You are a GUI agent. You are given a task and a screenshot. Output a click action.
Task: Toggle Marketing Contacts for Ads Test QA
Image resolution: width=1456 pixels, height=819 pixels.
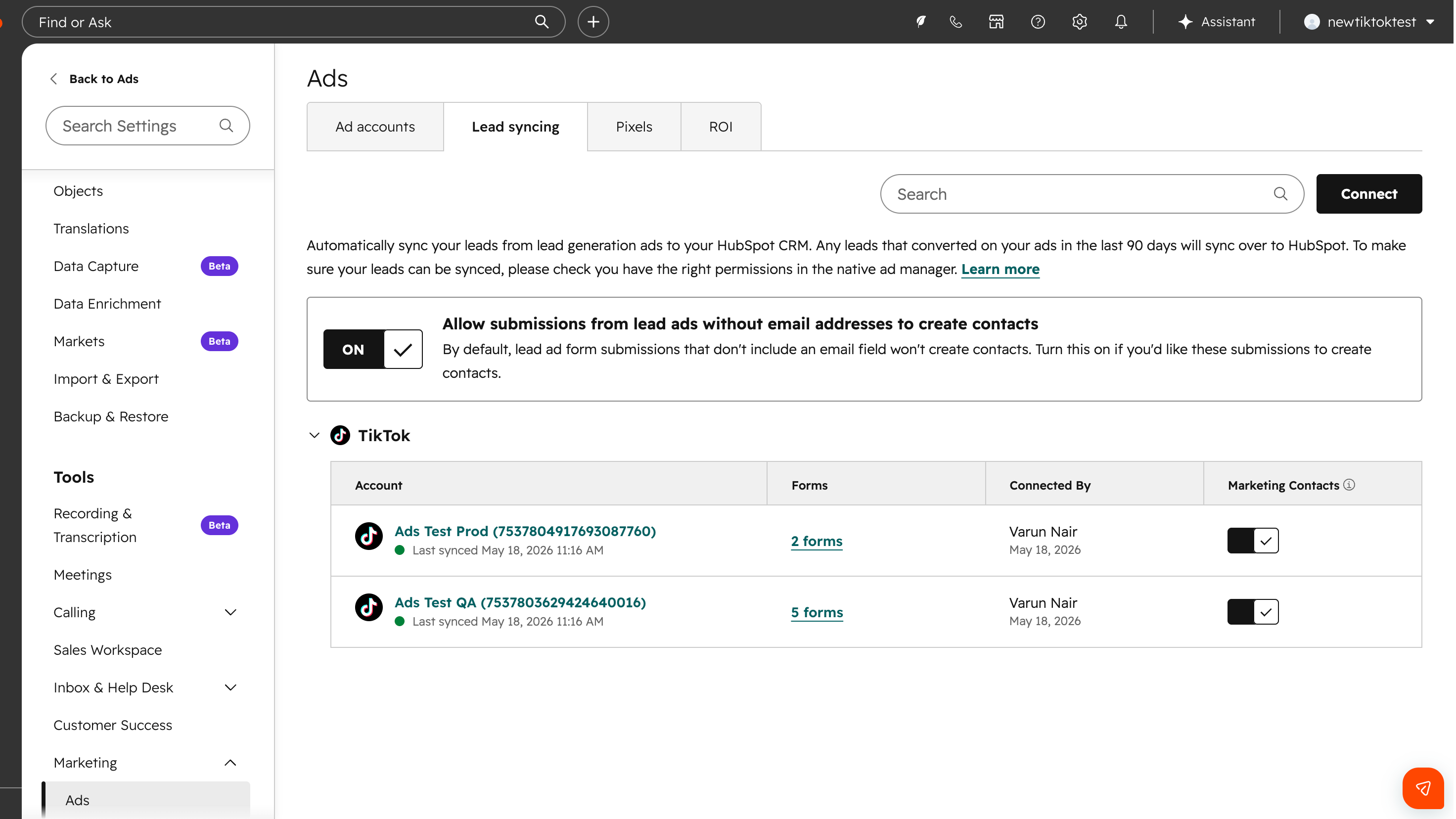(1253, 612)
